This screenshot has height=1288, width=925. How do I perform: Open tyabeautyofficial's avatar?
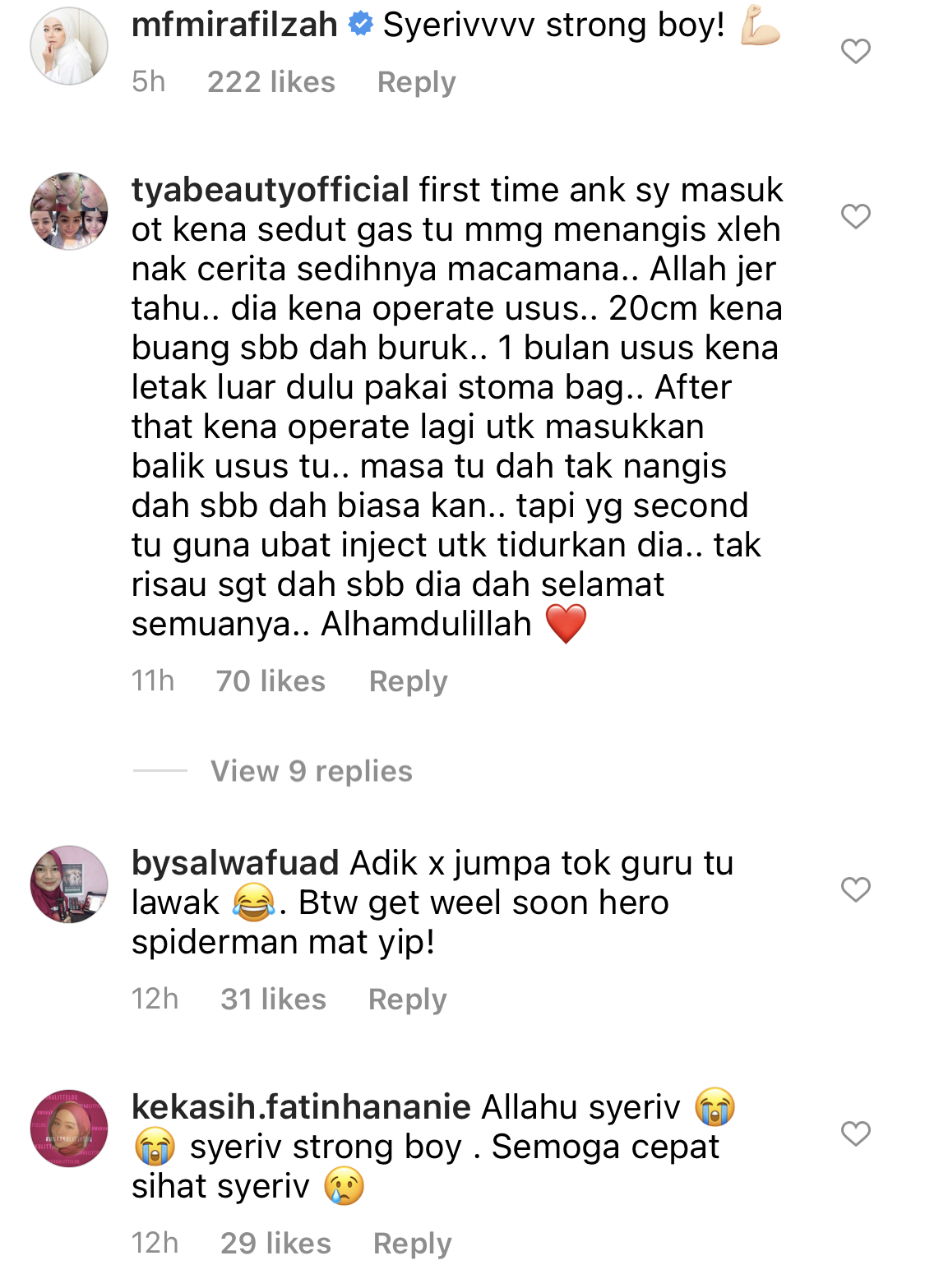tap(69, 211)
